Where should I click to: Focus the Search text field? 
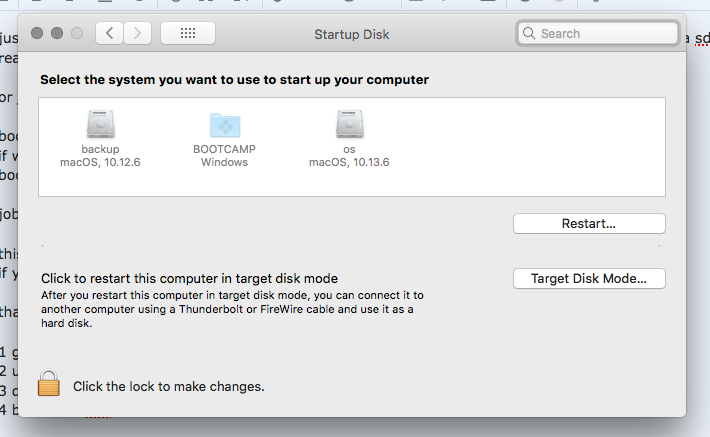598,33
